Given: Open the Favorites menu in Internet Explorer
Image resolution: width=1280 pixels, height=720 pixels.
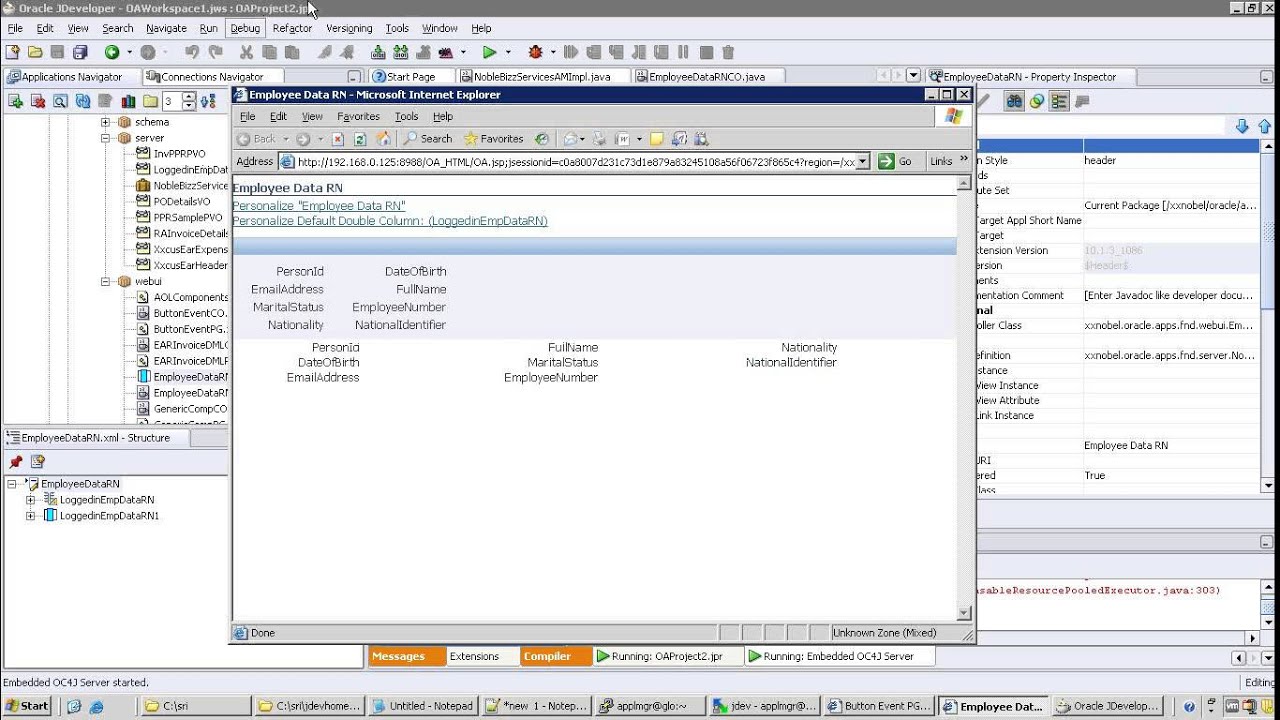Looking at the screenshot, I should [x=358, y=117].
